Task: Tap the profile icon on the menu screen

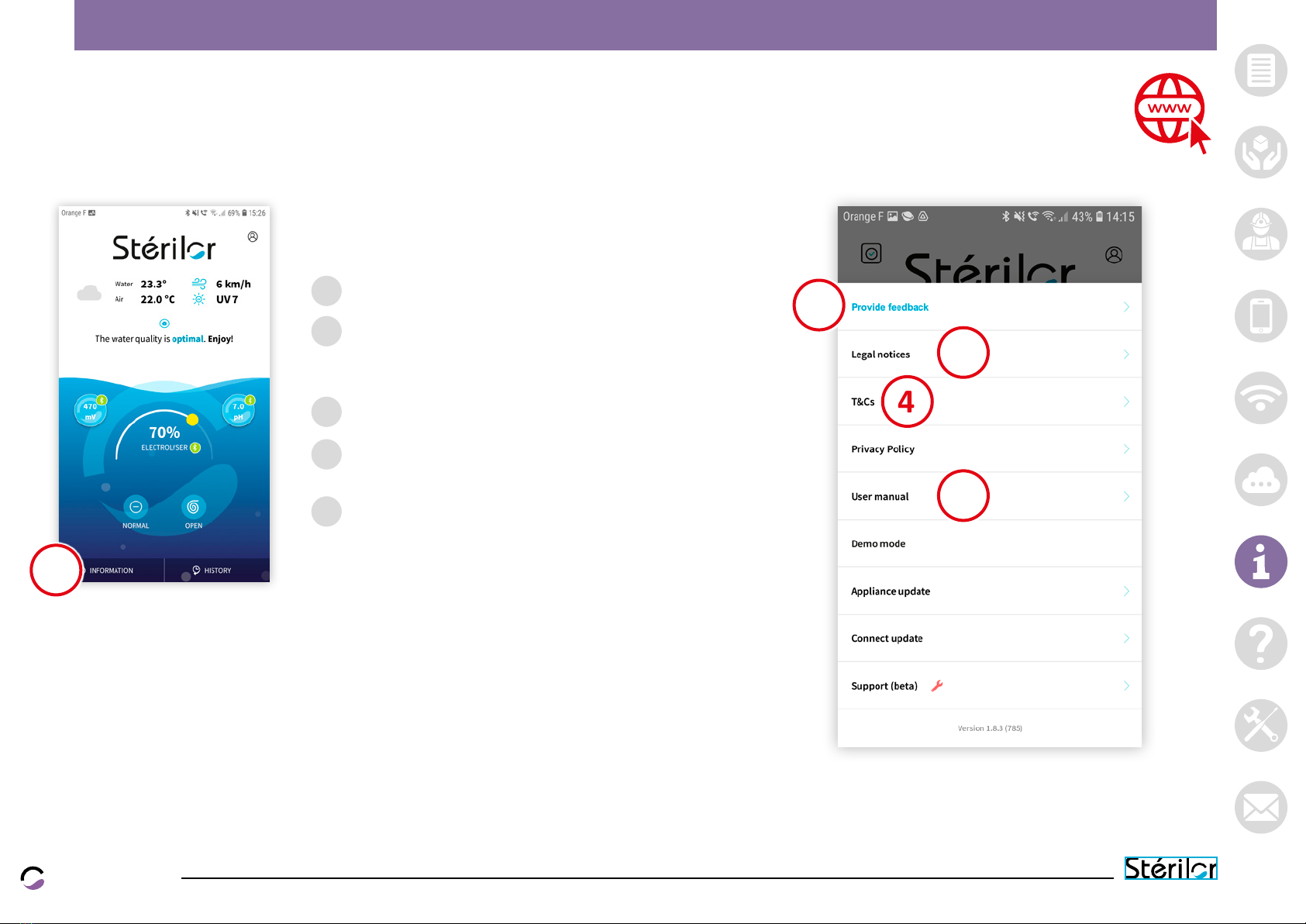Action: [1114, 255]
